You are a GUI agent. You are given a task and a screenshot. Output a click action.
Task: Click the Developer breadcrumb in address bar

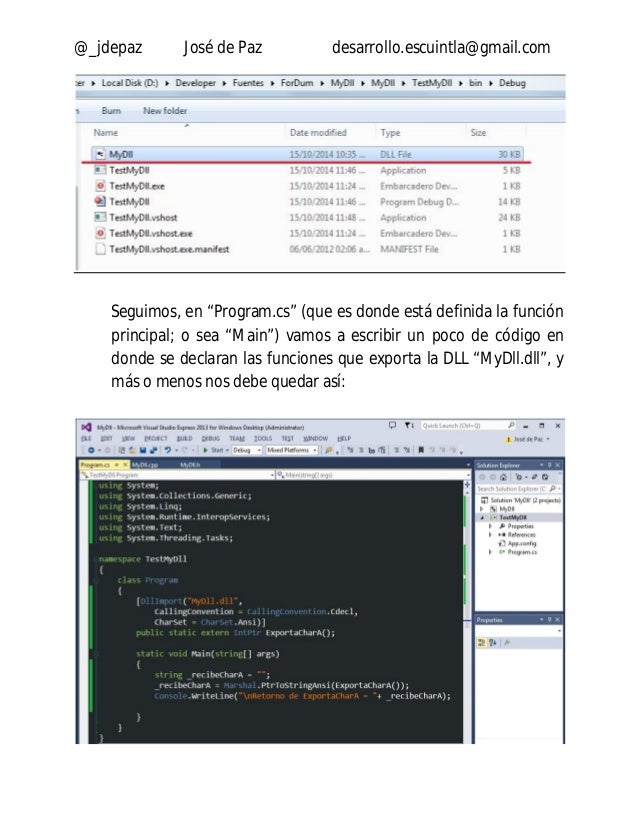tap(195, 83)
